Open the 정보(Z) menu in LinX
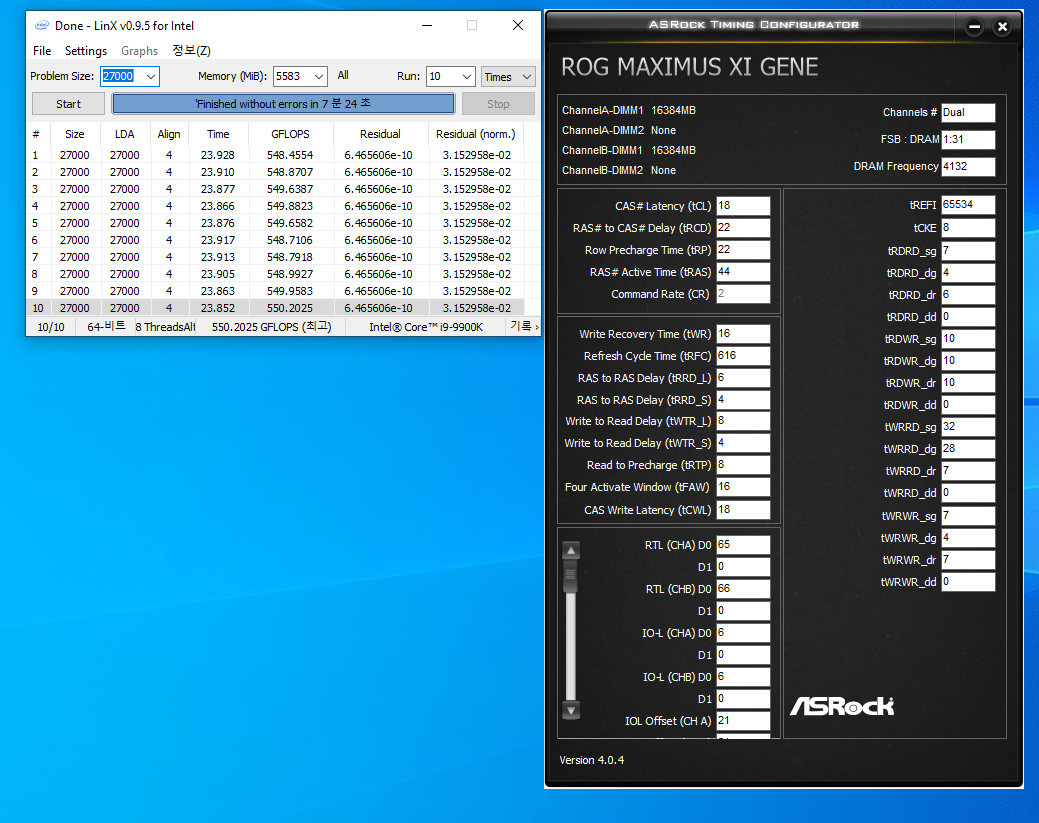This screenshot has width=1039, height=823. pyautogui.click(x=191, y=51)
